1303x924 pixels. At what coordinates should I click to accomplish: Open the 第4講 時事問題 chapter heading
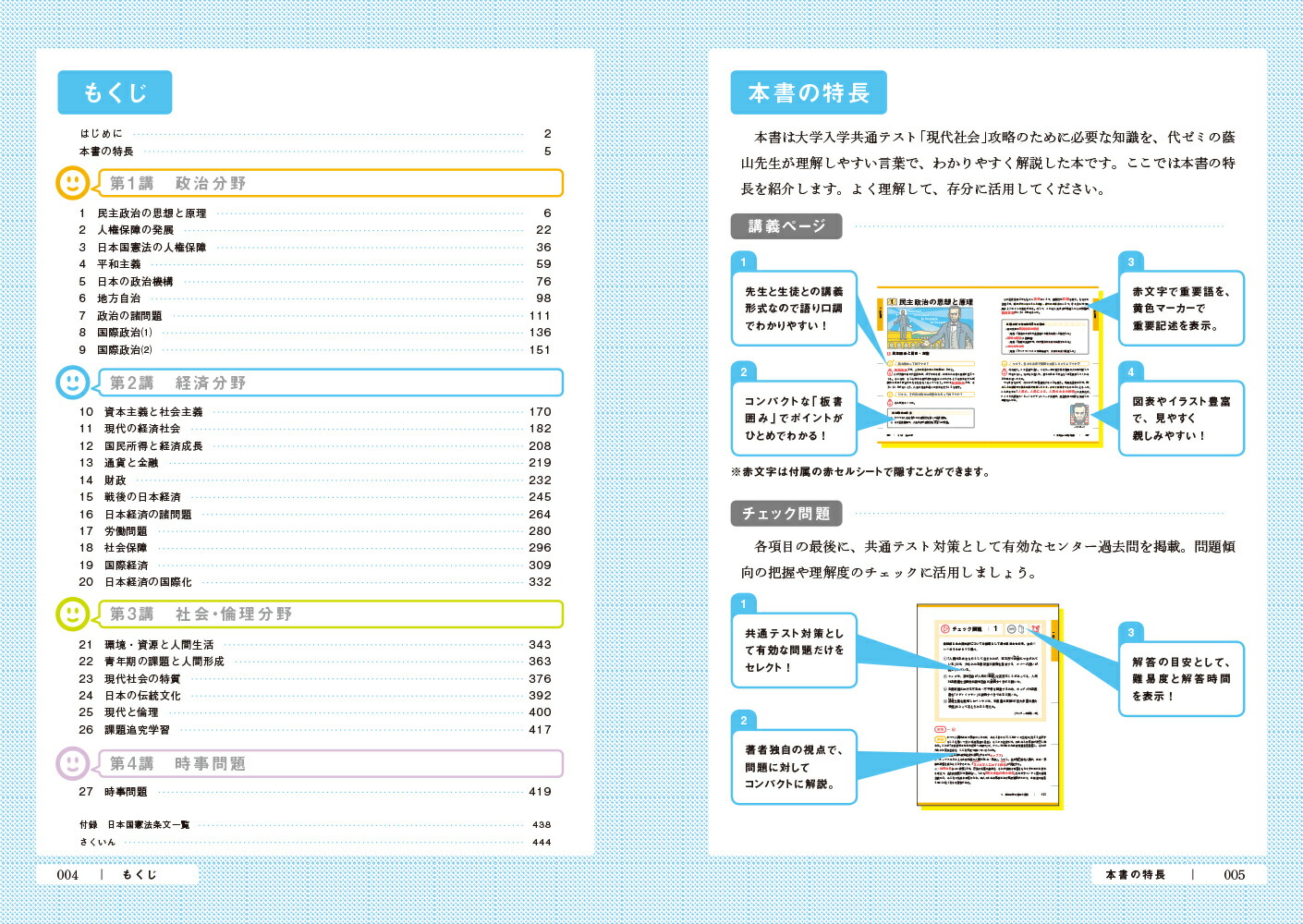click(329, 763)
